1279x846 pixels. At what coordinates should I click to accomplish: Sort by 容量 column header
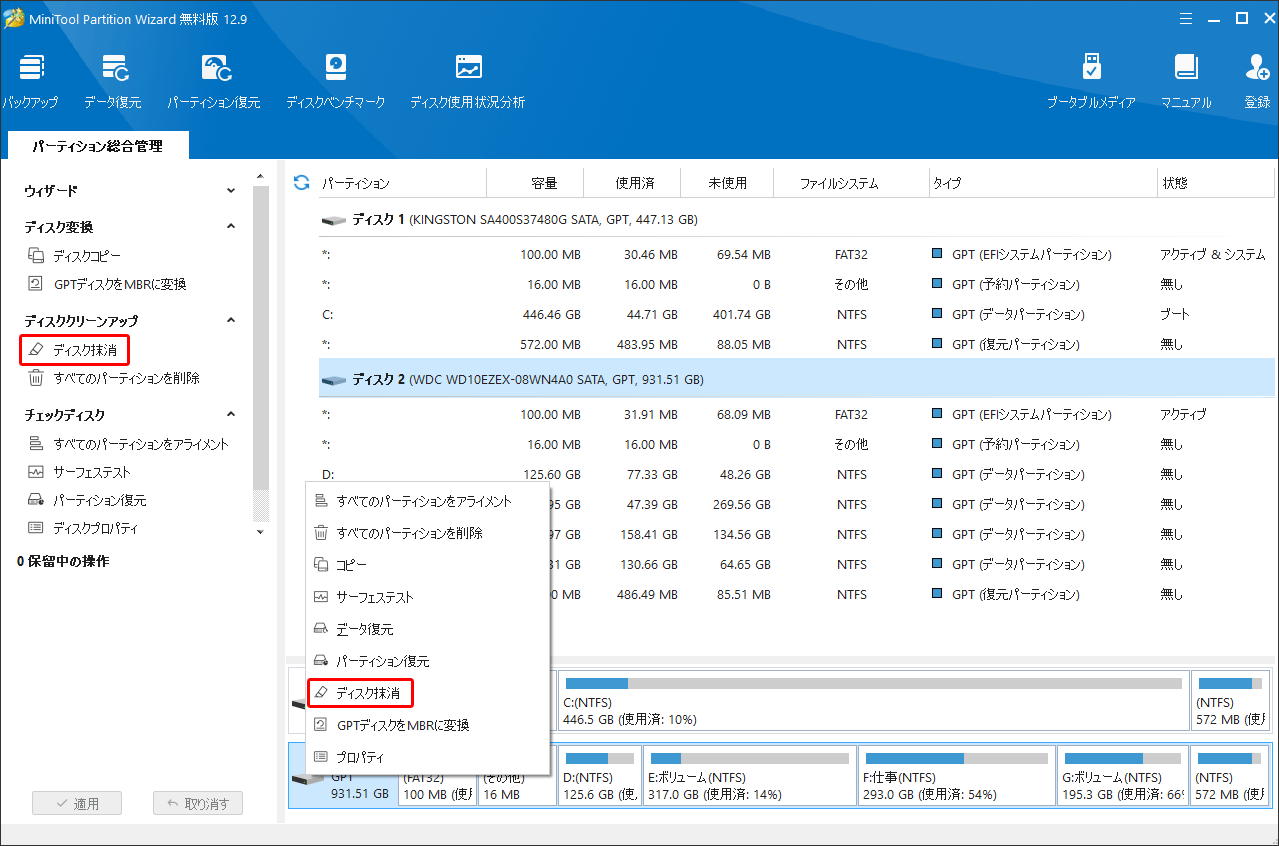pos(544,183)
